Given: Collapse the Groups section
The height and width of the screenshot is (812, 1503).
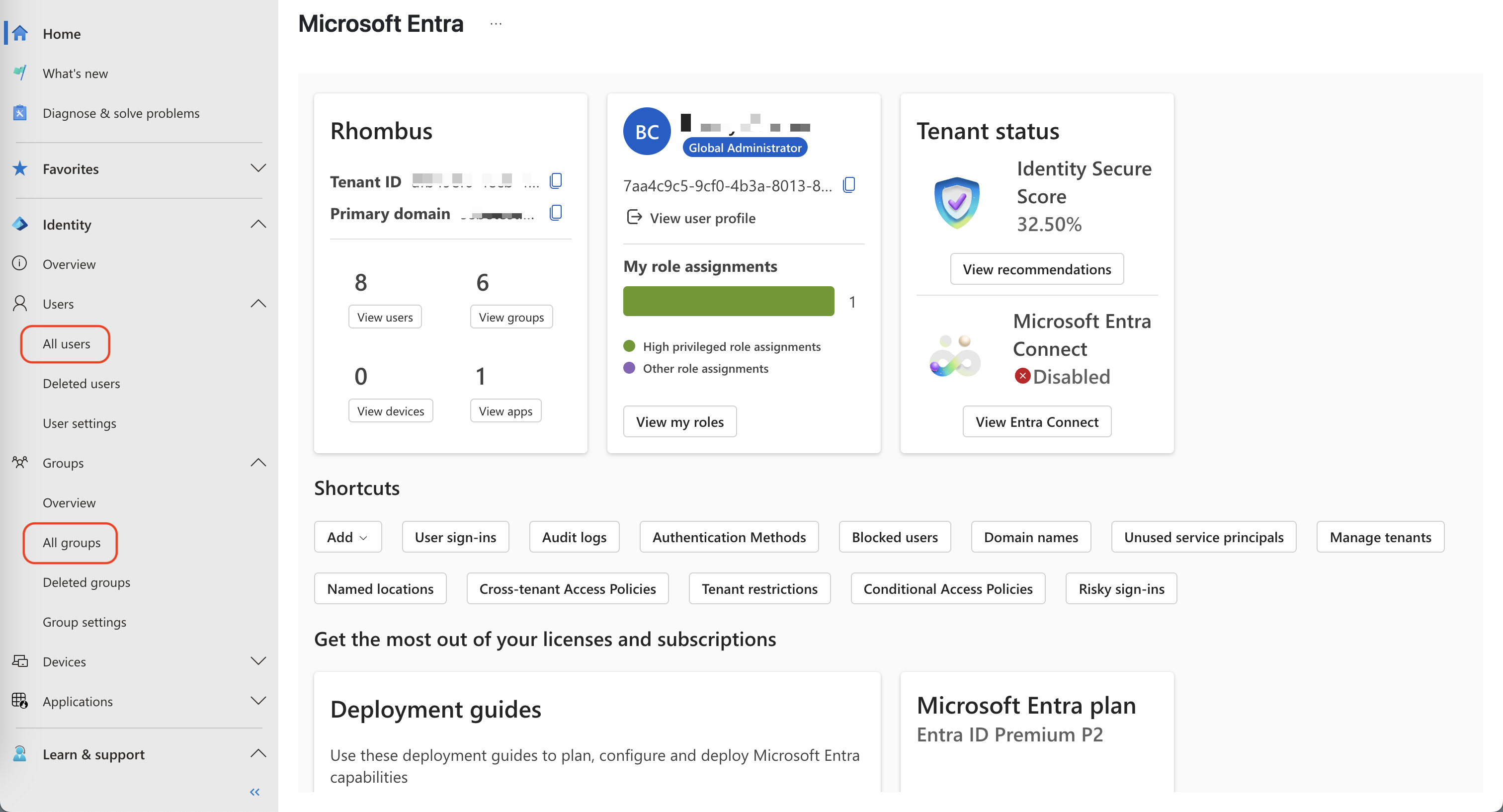Looking at the screenshot, I should coord(258,463).
